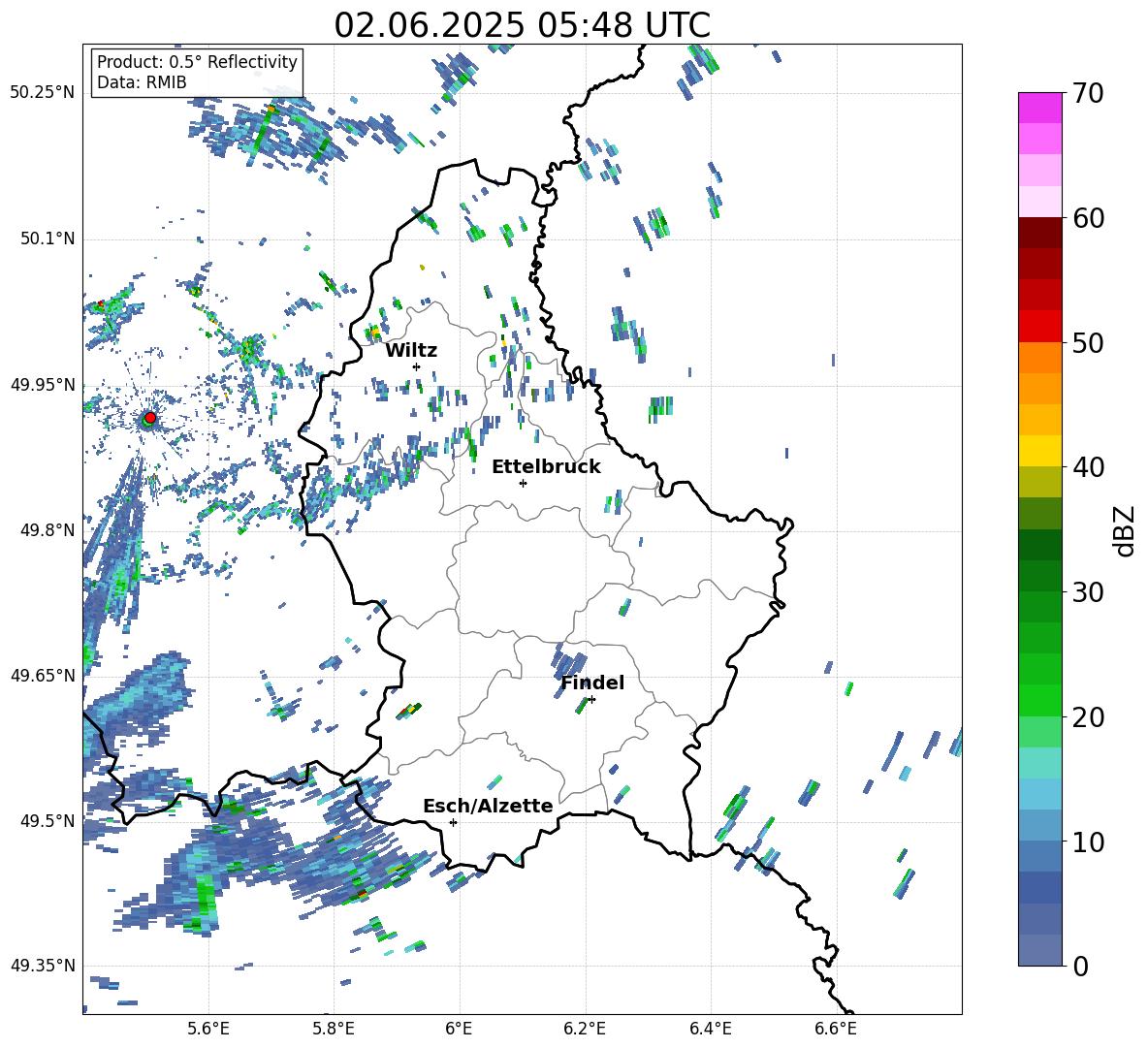The height and width of the screenshot is (1048, 1148).
Task: Click the 49.95°N latitude tick label
Action: (42, 384)
